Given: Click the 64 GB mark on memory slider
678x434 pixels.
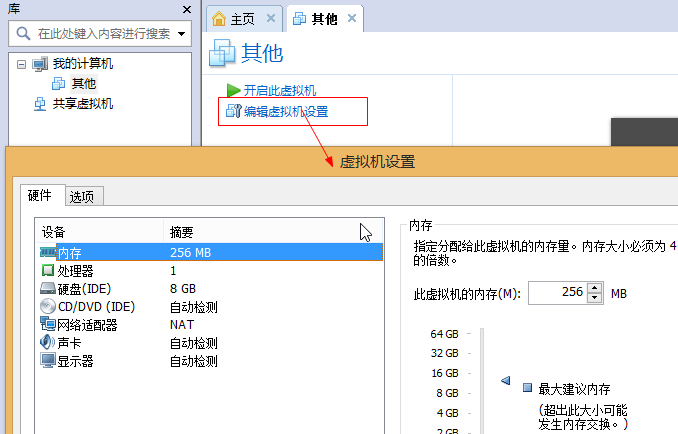Looking at the screenshot, I should pyautogui.click(x=445, y=334).
